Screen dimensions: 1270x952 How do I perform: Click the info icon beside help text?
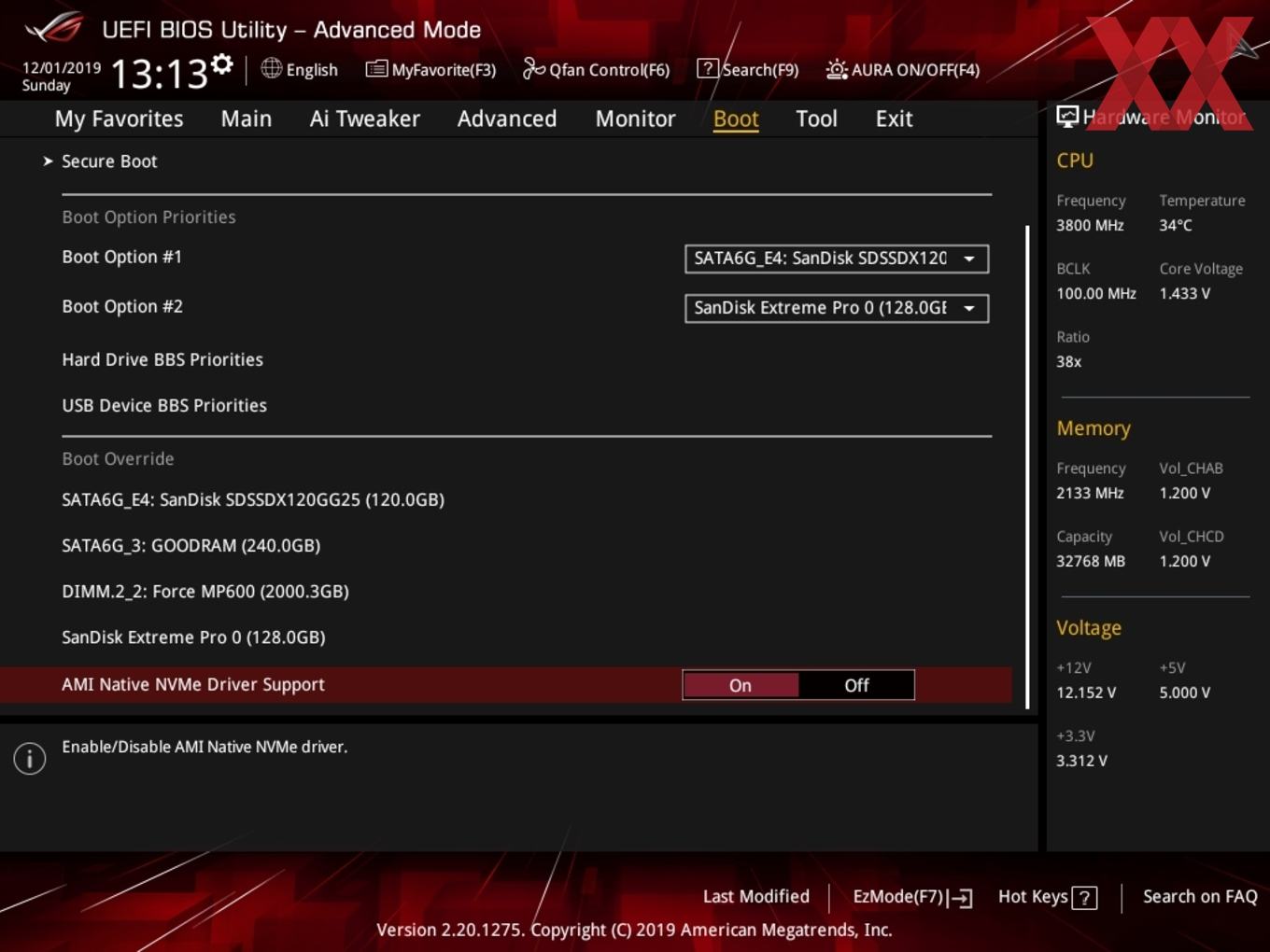[x=30, y=759]
